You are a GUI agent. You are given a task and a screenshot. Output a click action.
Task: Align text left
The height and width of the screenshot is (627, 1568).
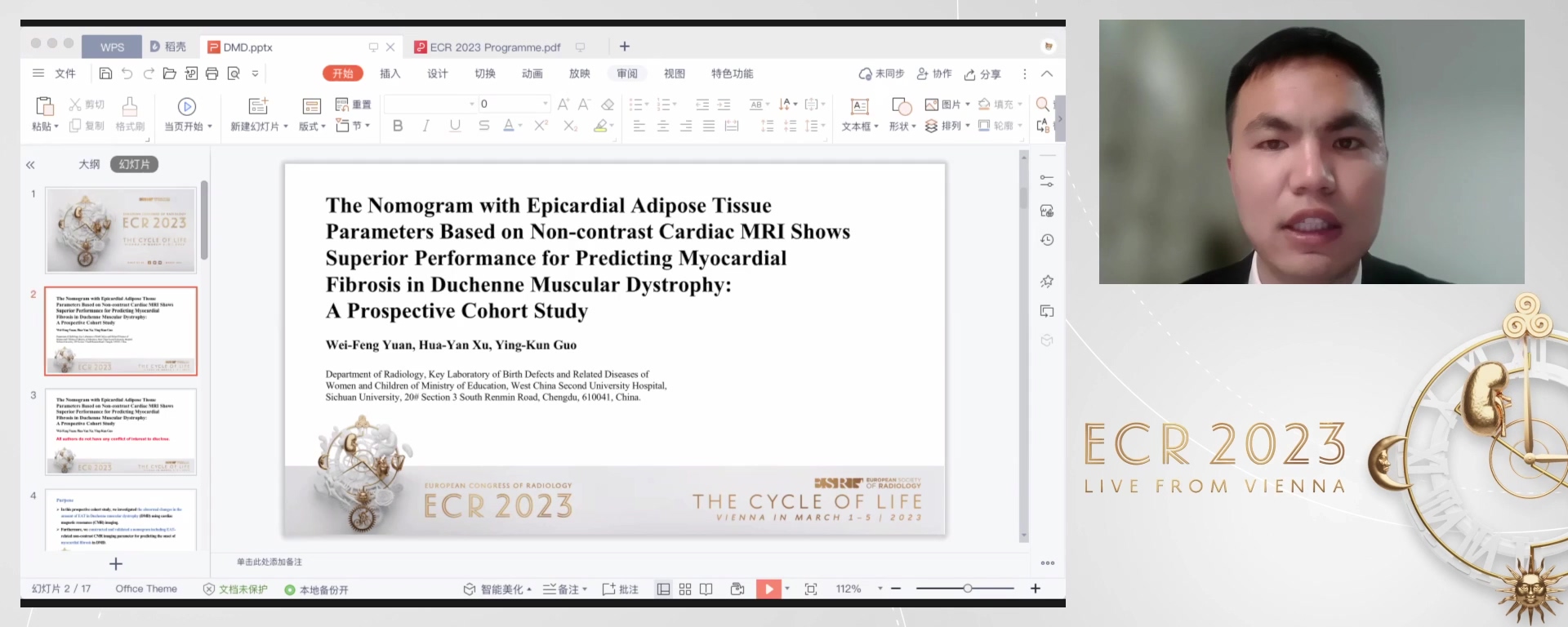pyautogui.click(x=639, y=126)
